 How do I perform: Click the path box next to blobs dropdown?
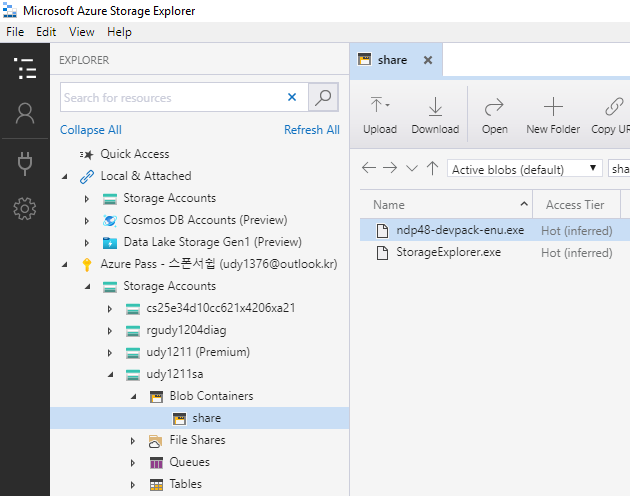coord(619,169)
